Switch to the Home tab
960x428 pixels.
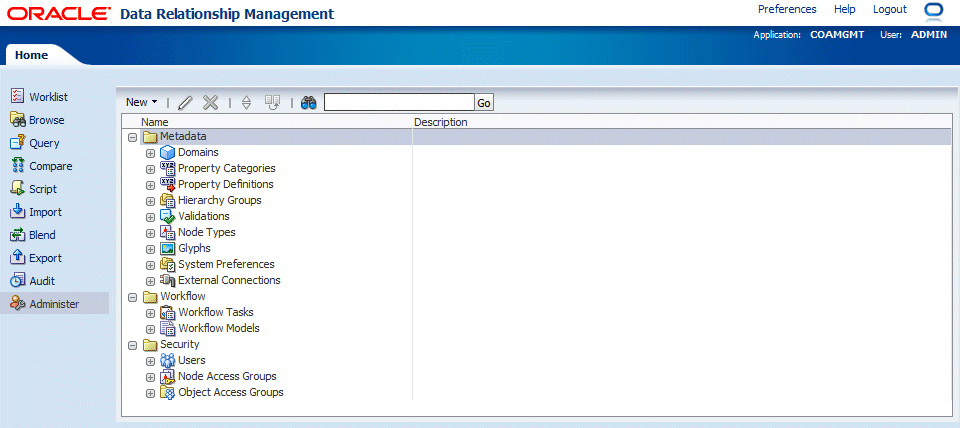[x=31, y=55]
